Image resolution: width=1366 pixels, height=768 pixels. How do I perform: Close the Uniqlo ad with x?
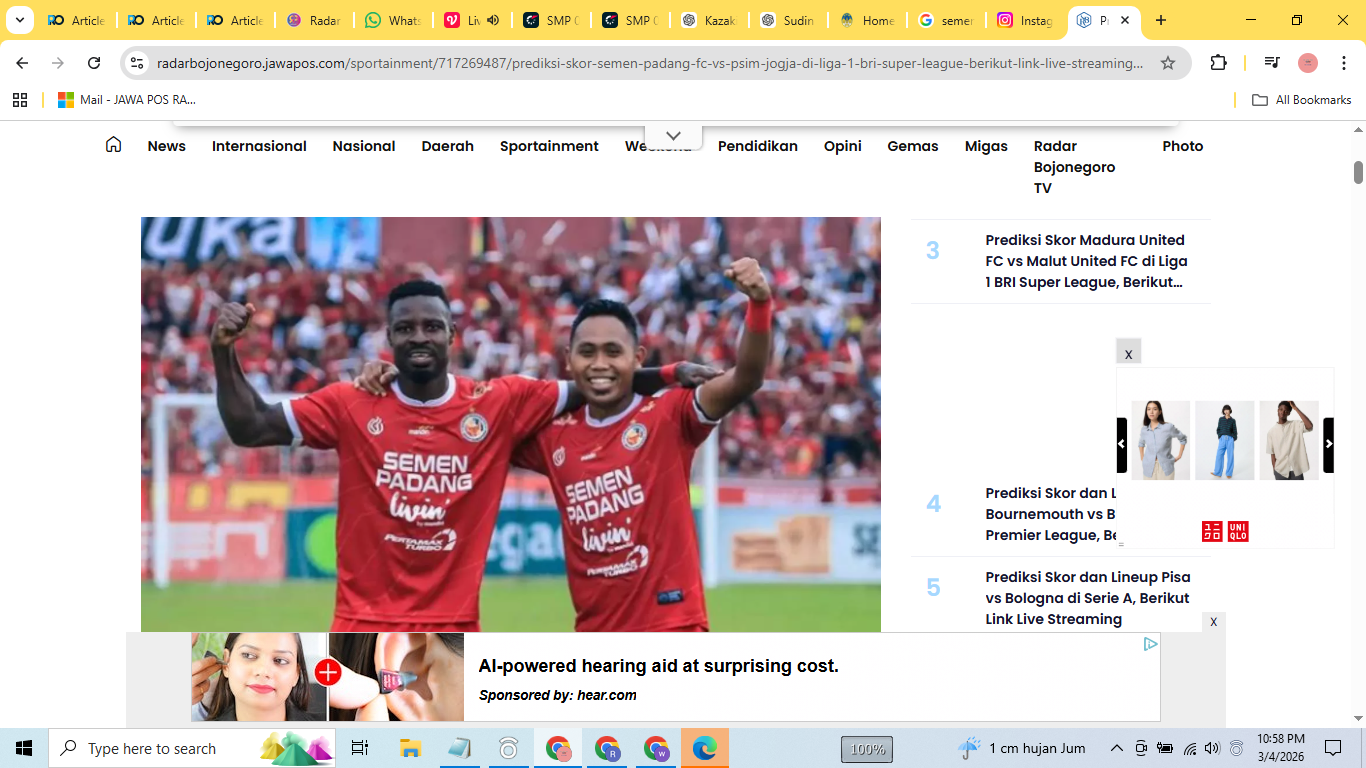point(1129,352)
